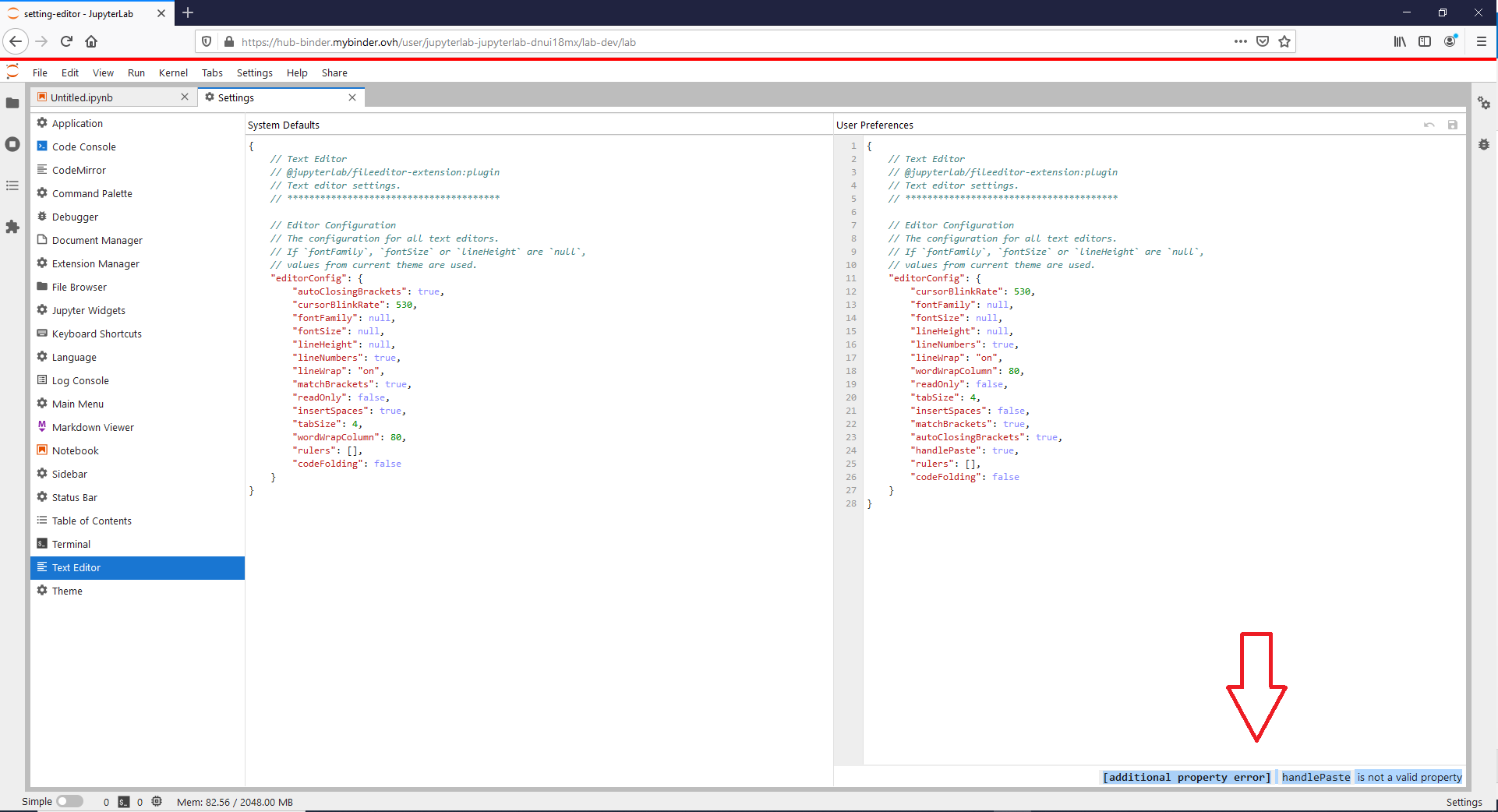Viewport: 1498px width, 812px height.
Task: Open Property Inspector gears icon on right
Action: tap(1484, 103)
